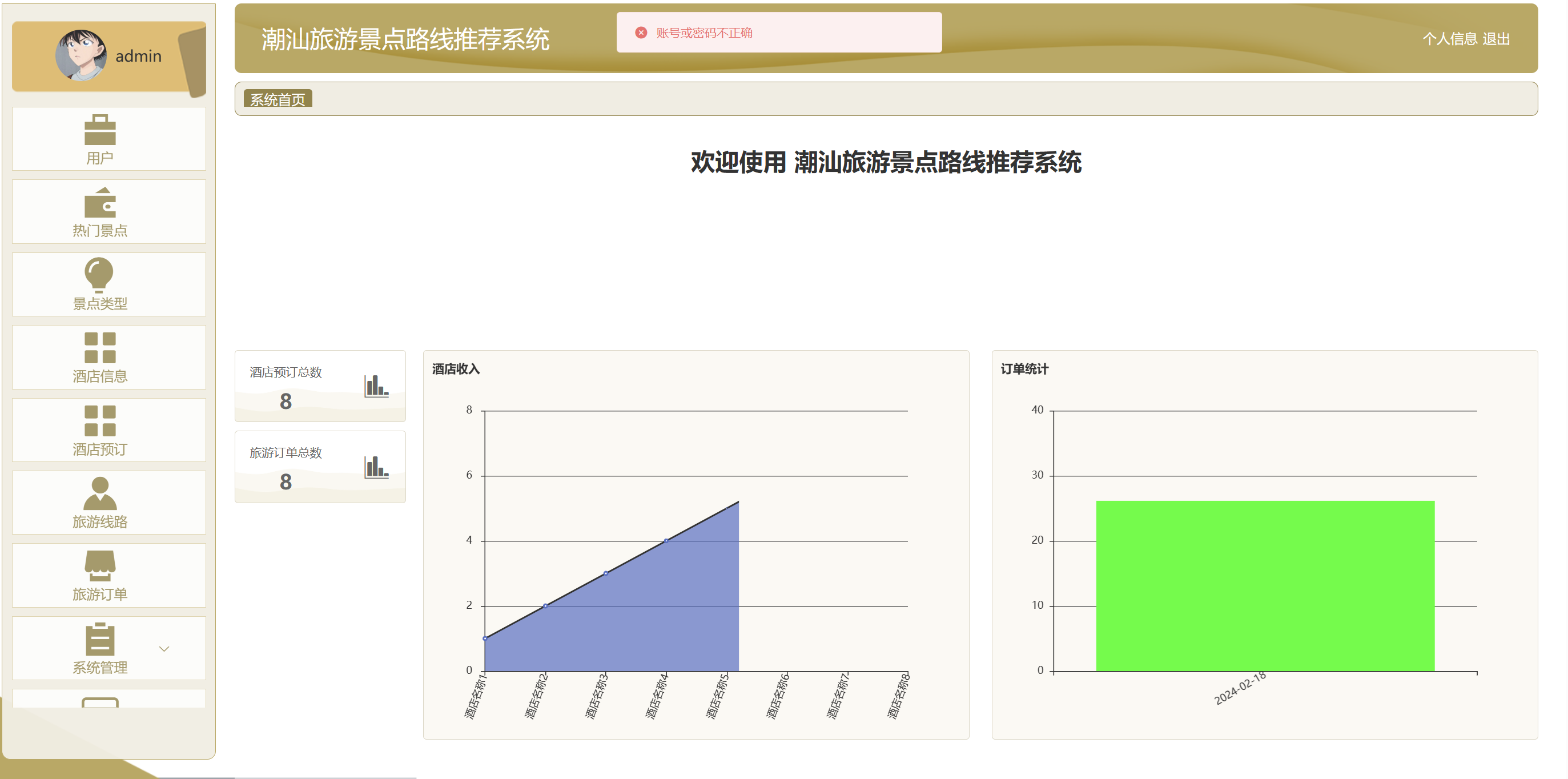Open the 系统管理 menu label
This screenshot has height=779, width=1568.
click(100, 668)
